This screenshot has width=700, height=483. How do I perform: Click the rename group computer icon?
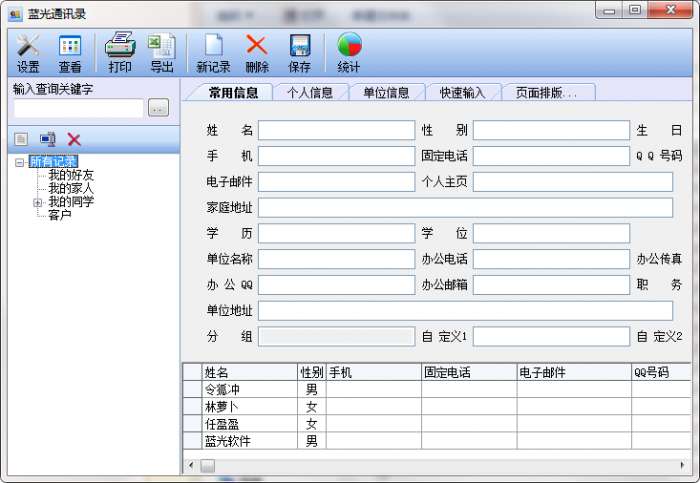[x=48, y=139]
